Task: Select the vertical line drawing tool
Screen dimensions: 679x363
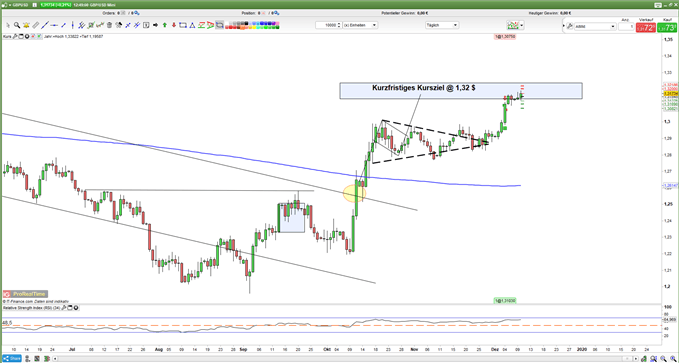Action: pos(73,25)
